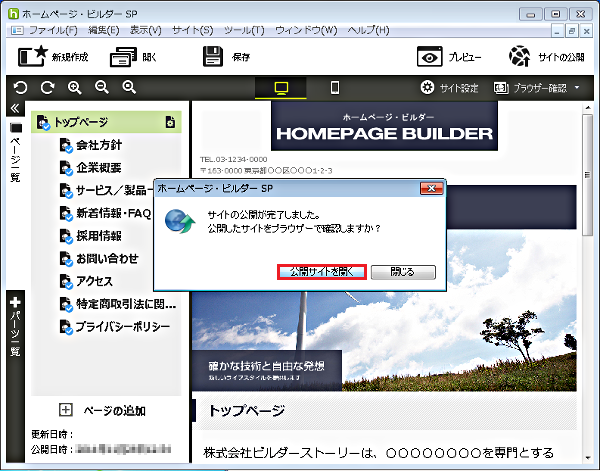Click the 公開サイトを開く button
Screen dimensions: 600x471
click(322, 272)
